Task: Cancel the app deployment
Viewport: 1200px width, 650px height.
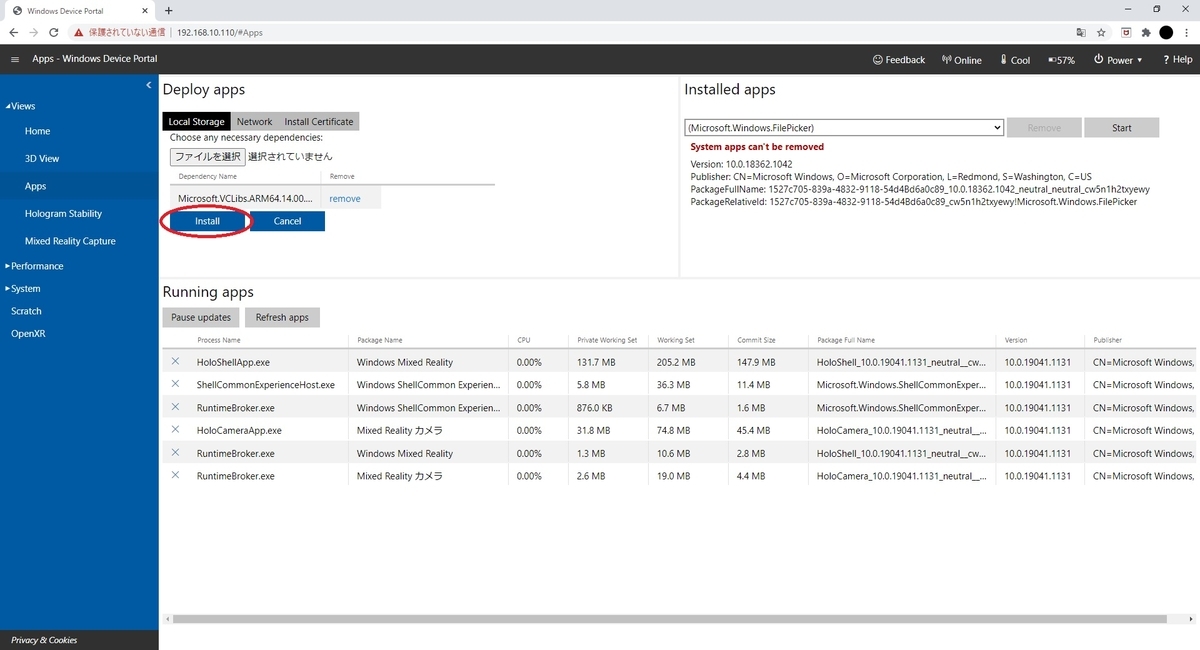Action: [x=287, y=221]
